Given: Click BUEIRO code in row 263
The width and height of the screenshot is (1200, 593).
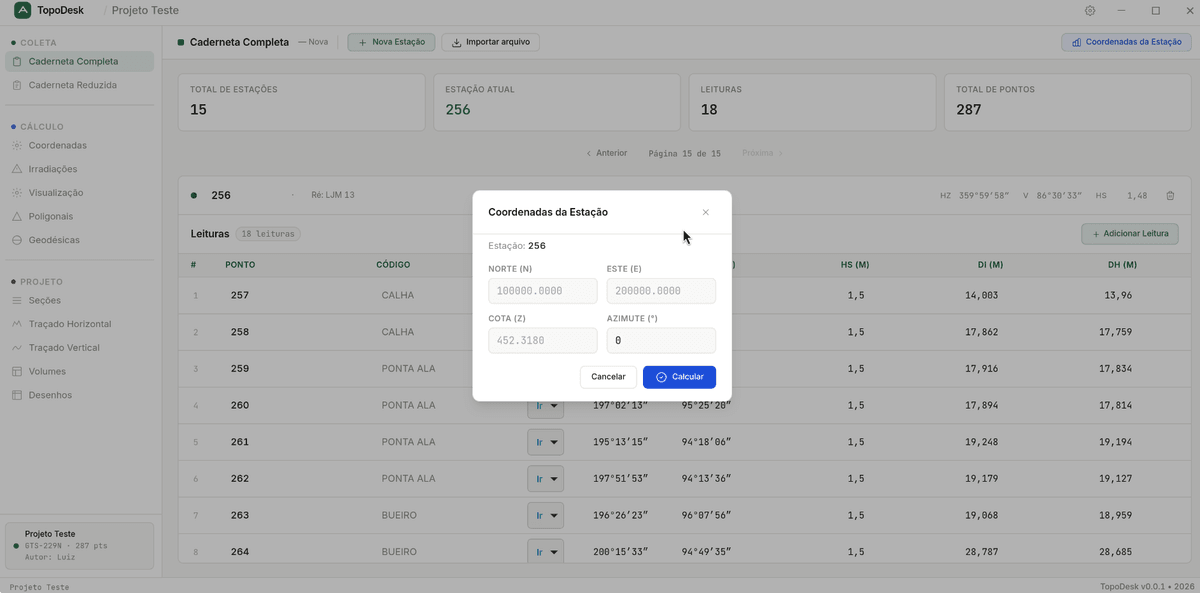Looking at the screenshot, I should click(x=399, y=516).
